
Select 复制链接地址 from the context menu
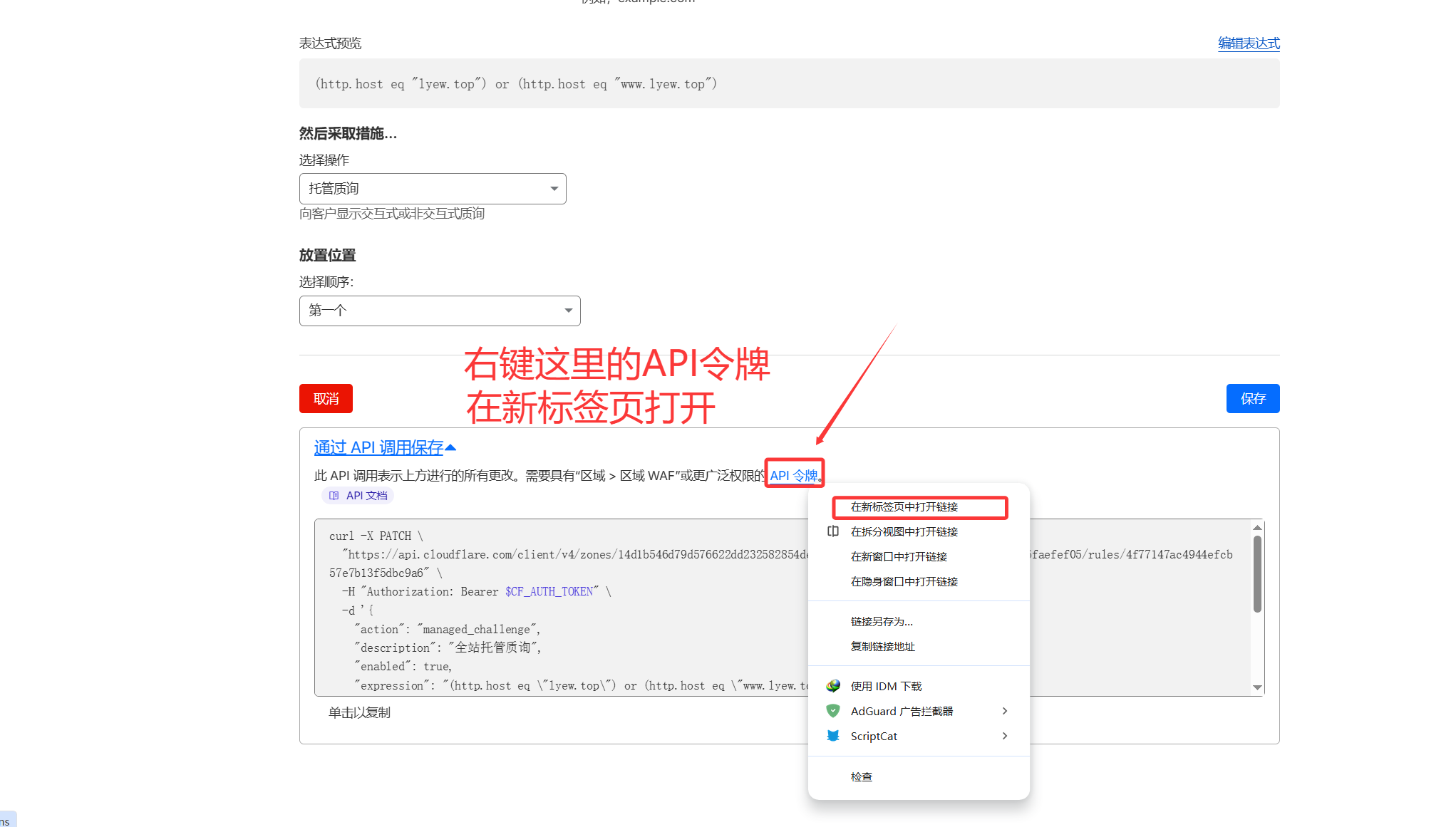(x=919, y=647)
